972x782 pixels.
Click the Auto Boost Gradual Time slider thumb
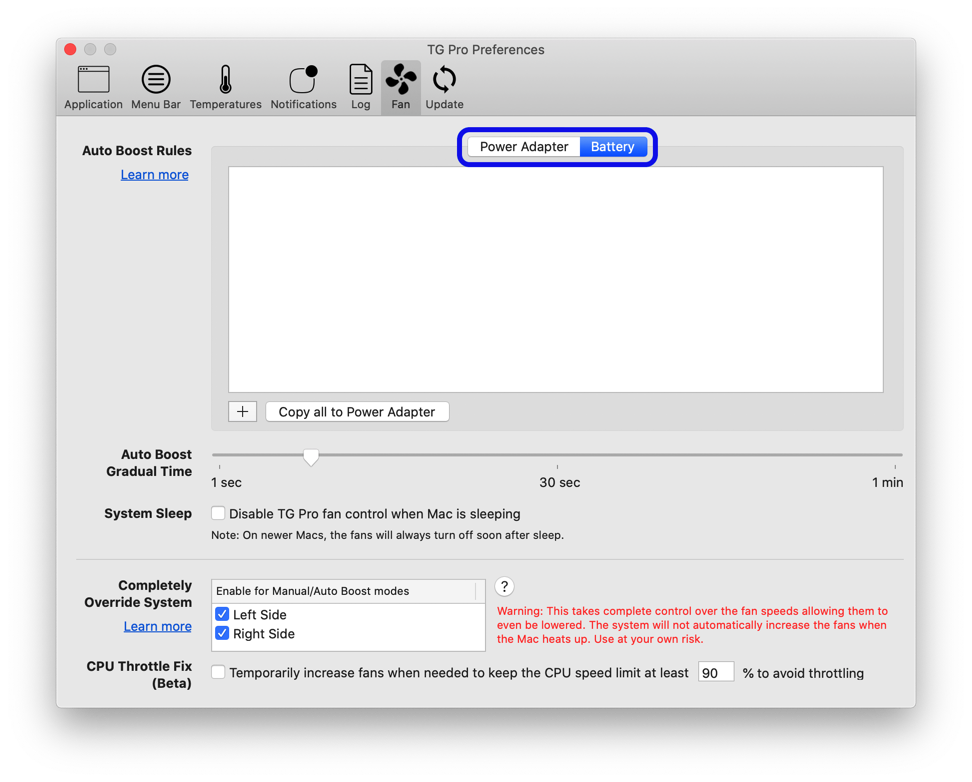coord(311,457)
